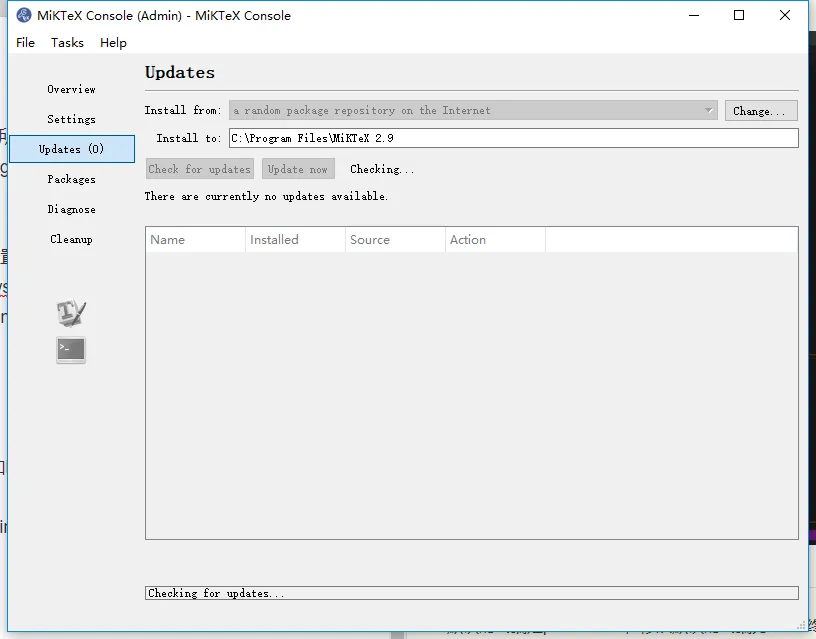This screenshot has height=639, width=816.
Task: Switch to the Settings page
Action: point(71,119)
